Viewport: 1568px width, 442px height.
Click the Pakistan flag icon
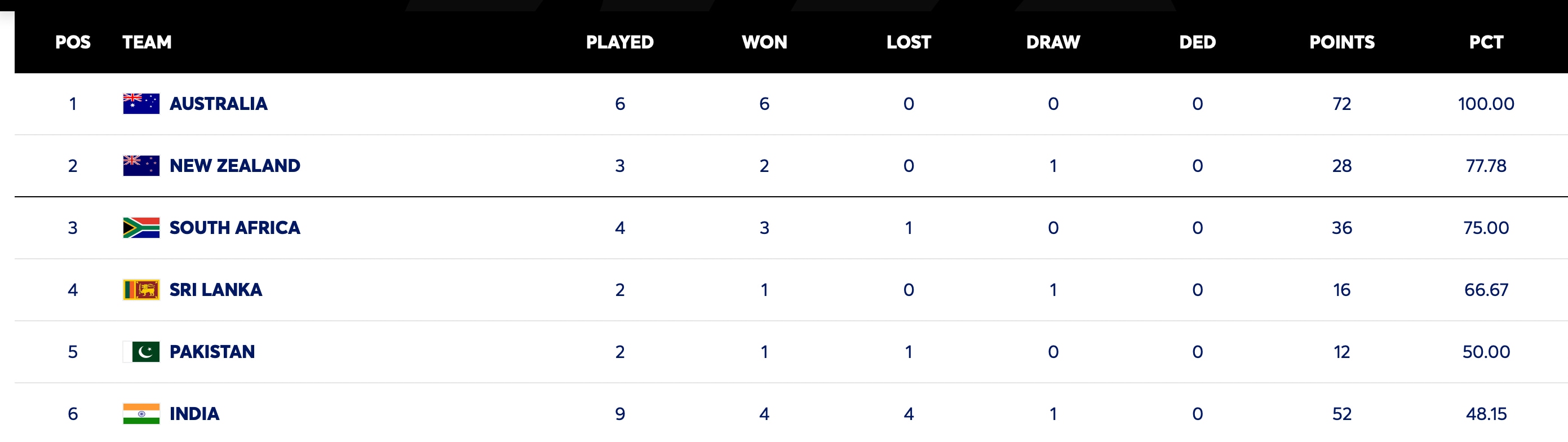point(141,352)
